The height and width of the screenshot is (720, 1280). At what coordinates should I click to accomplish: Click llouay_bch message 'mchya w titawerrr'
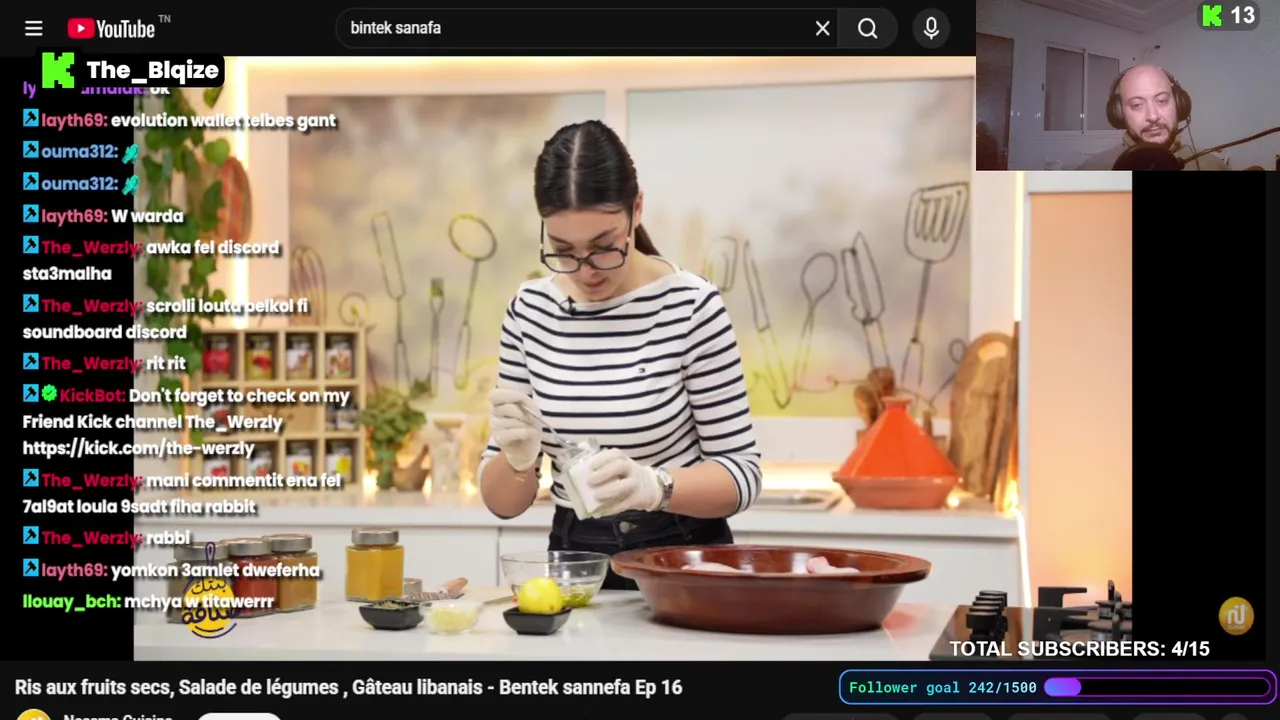[x=198, y=602]
